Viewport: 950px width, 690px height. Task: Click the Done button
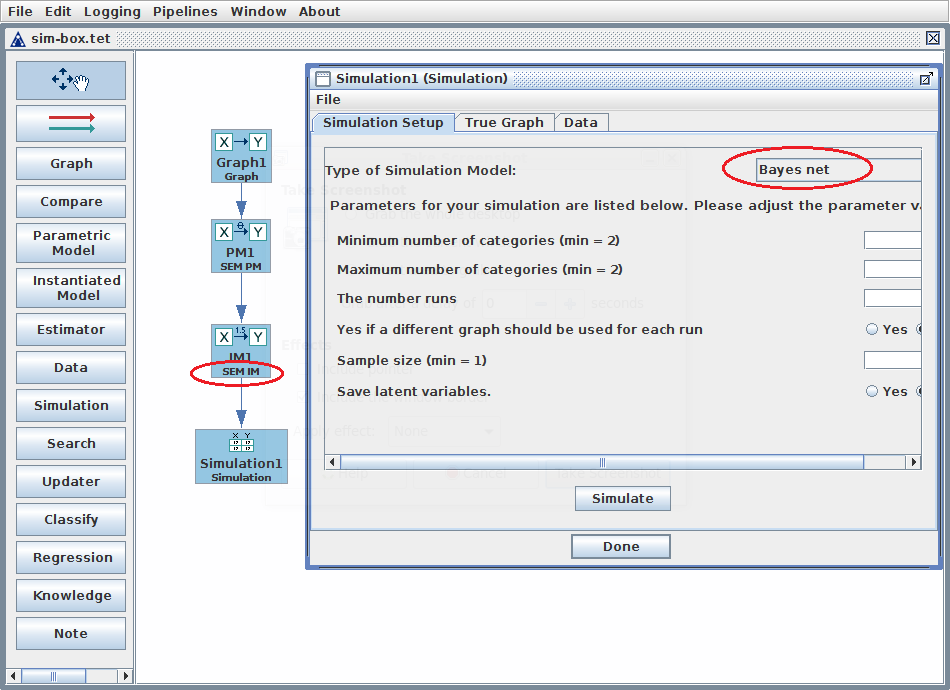620,546
